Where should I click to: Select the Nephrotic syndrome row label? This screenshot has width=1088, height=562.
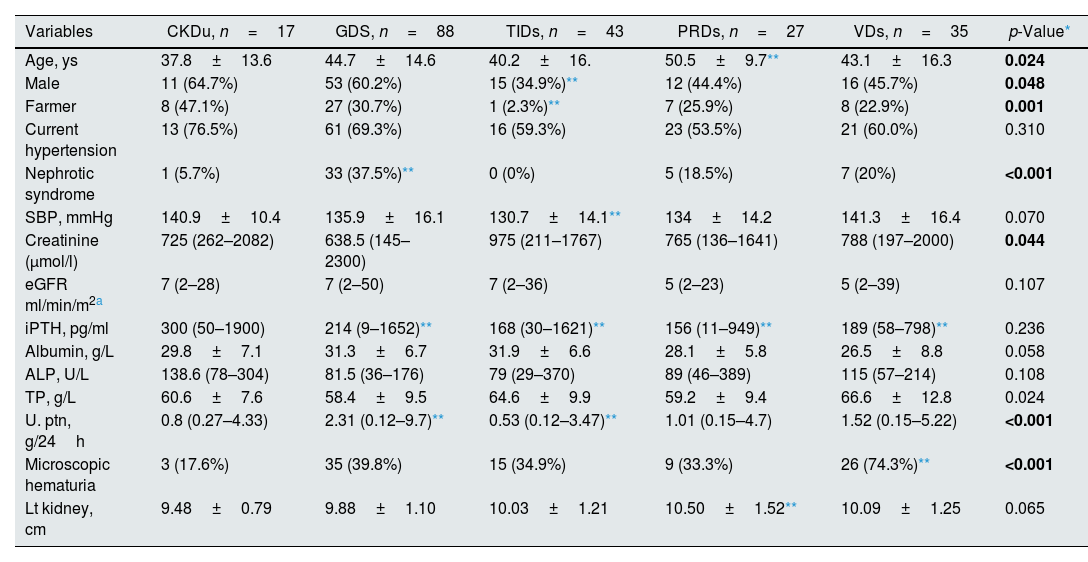pyautogui.click(x=62, y=184)
